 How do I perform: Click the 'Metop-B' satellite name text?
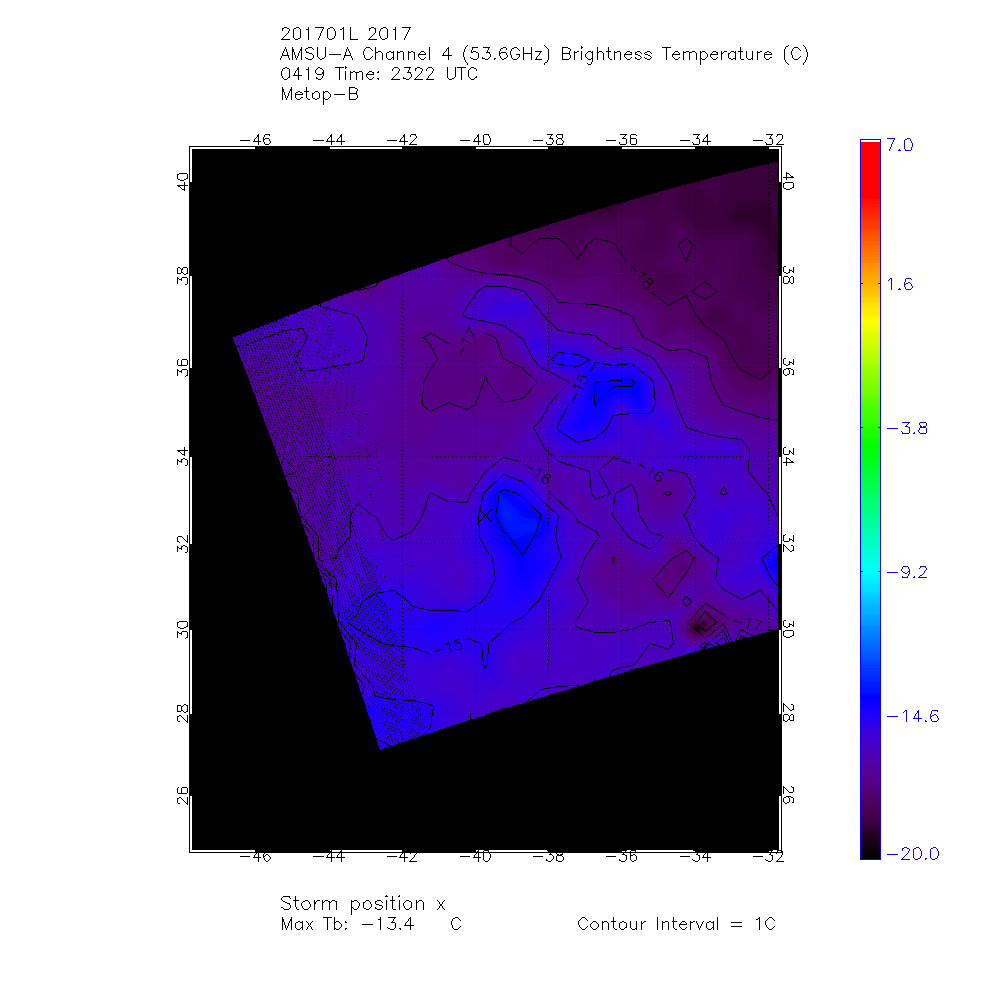[320, 95]
